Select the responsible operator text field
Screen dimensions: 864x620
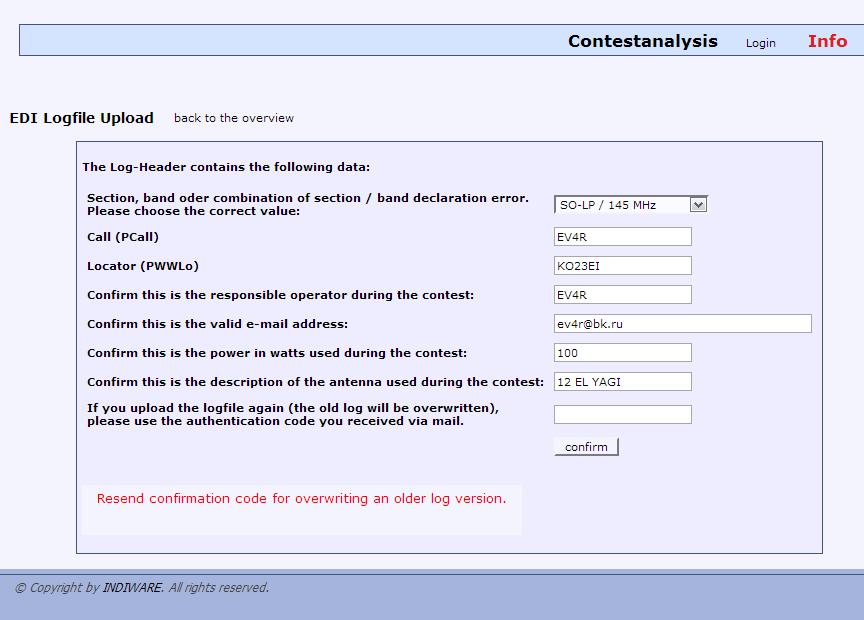point(622,295)
